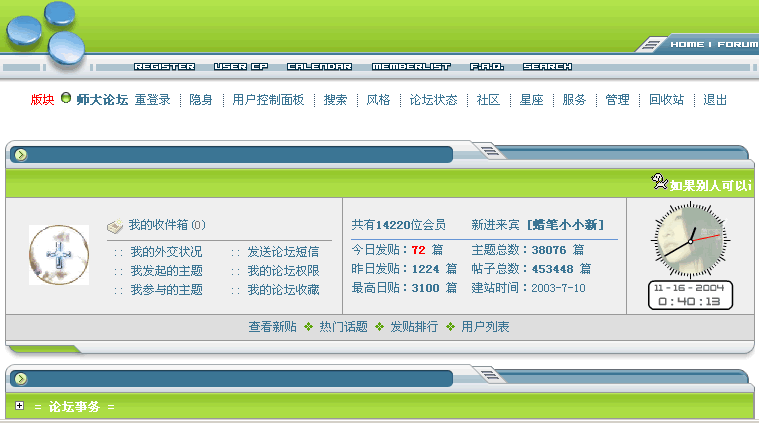Click the round arrow icon on first panel header
759x423 pixels.
21,154
